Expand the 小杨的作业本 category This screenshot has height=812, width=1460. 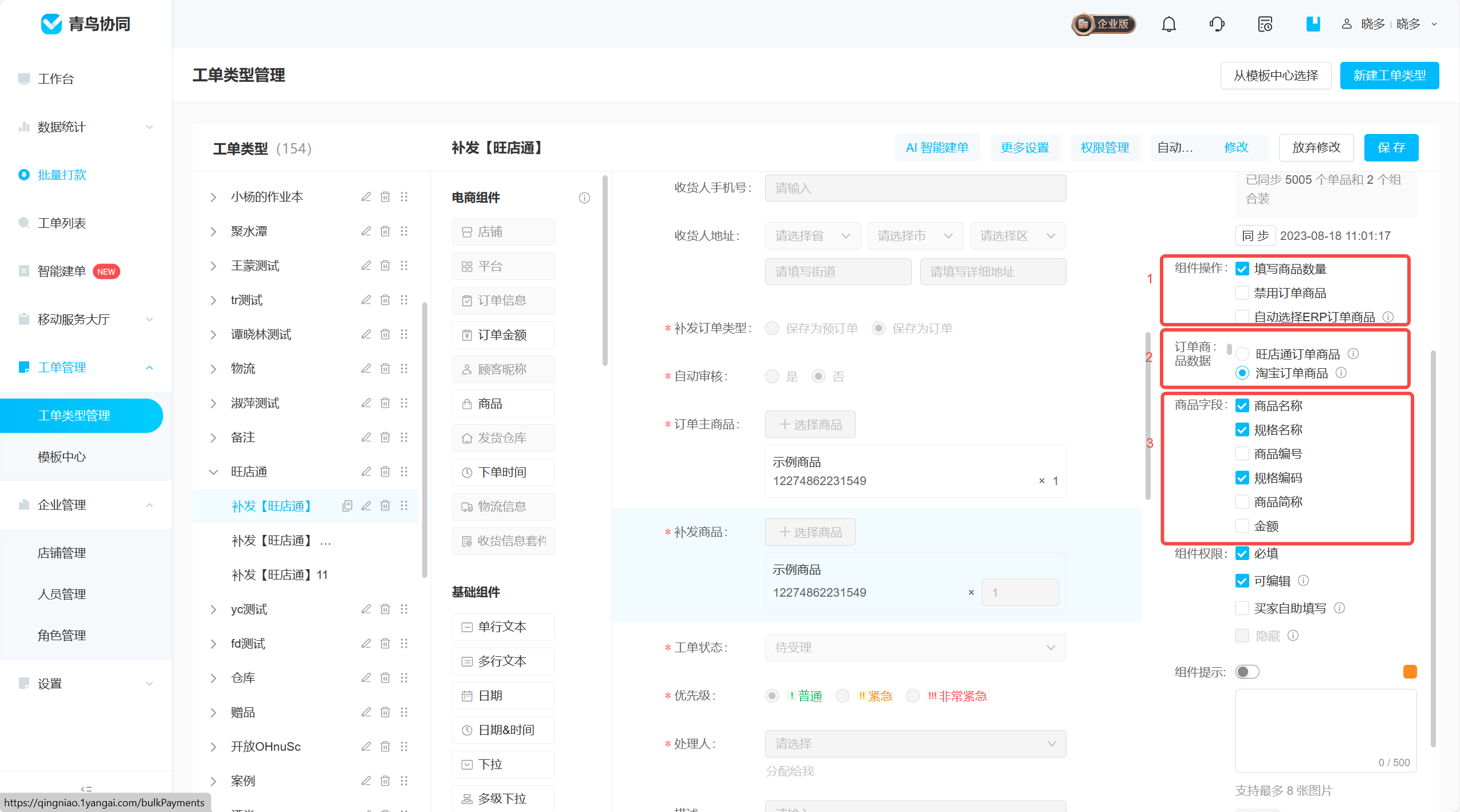[x=213, y=197]
